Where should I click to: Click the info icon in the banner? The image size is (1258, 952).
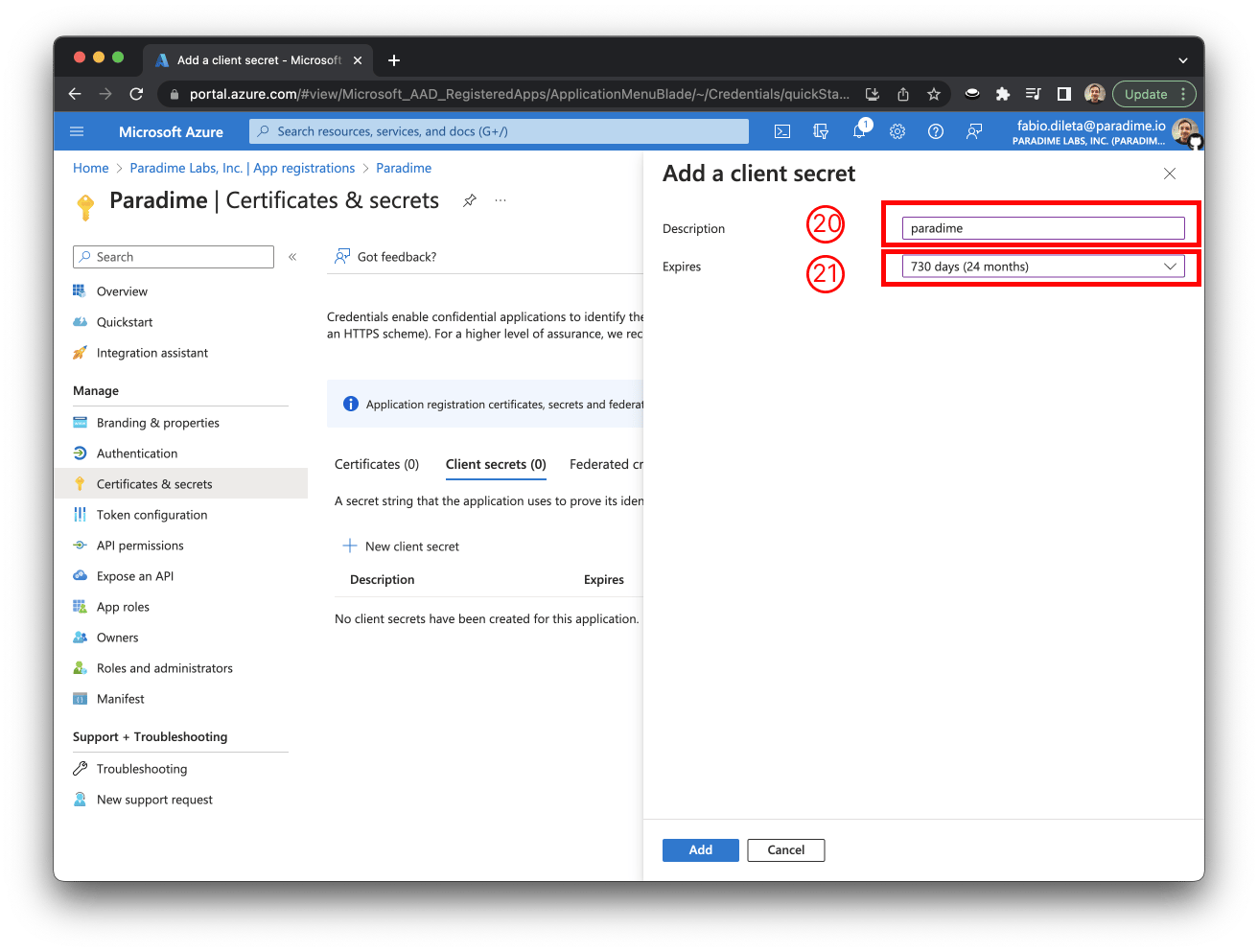[x=351, y=404]
